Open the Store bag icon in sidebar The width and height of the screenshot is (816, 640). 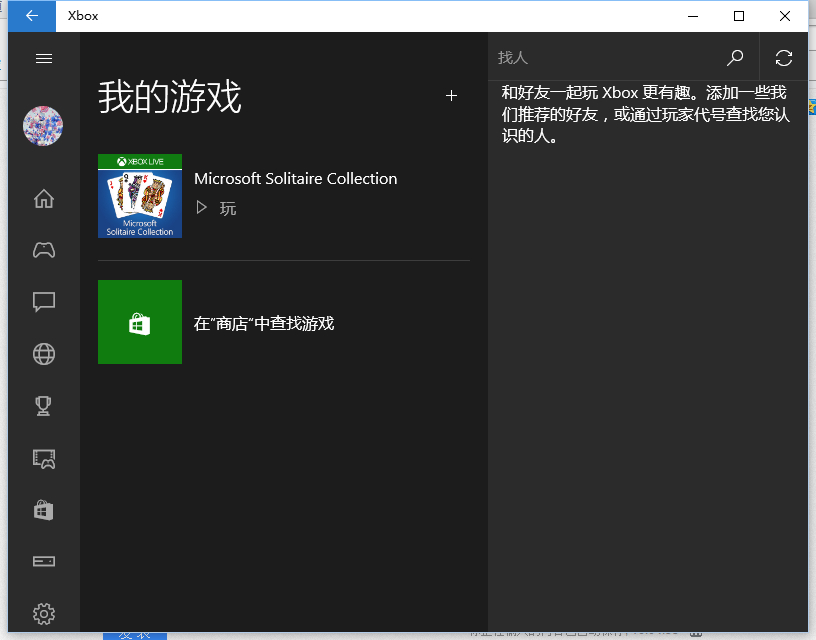[44, 510]
